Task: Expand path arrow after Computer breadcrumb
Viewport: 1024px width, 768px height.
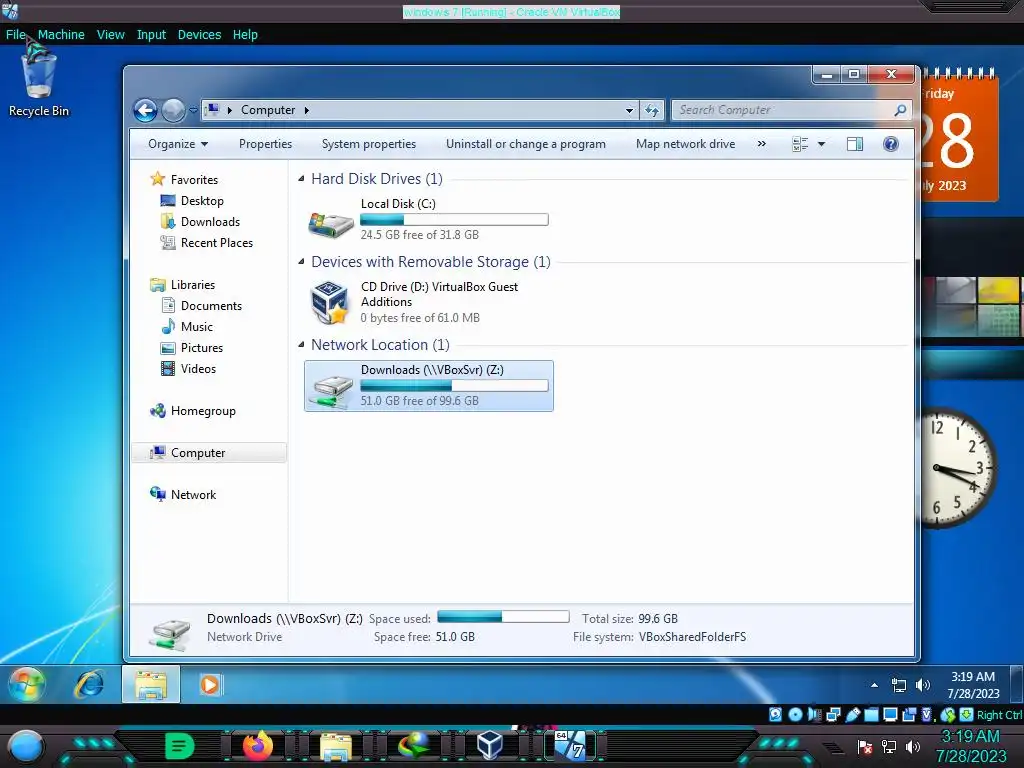Action: coord(306,110)
